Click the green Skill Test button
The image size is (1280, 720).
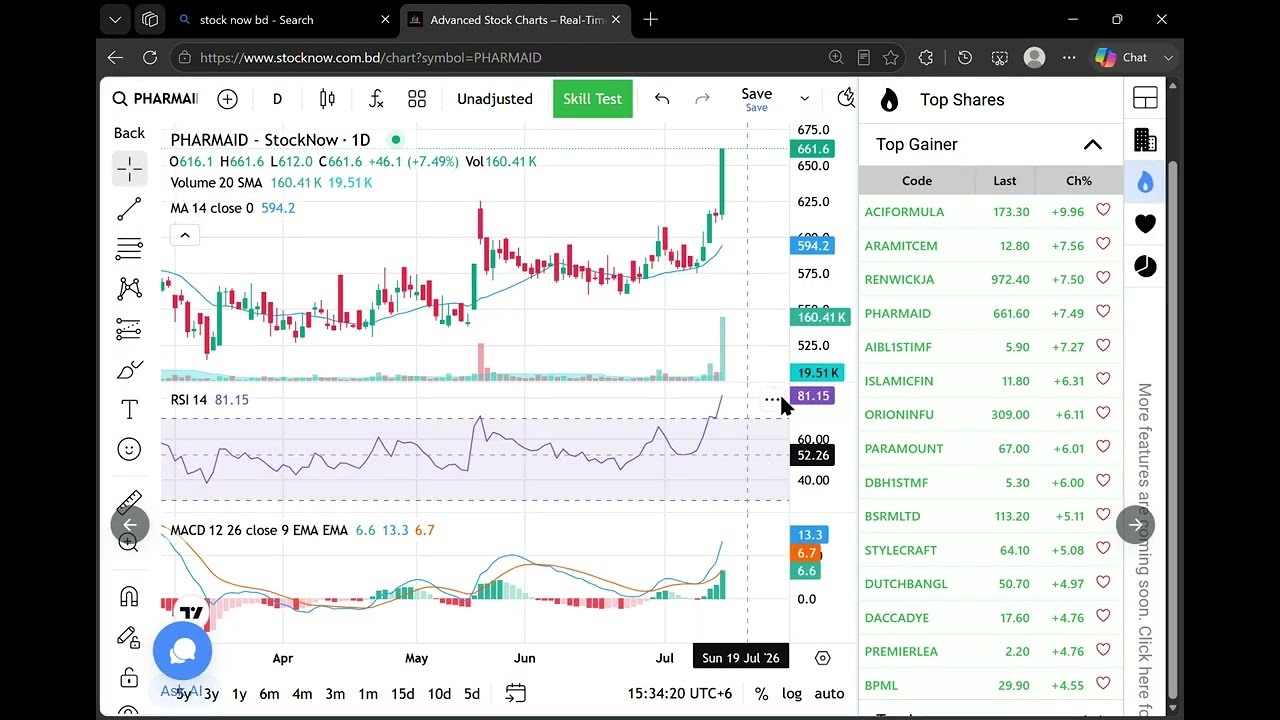point(592,98)
